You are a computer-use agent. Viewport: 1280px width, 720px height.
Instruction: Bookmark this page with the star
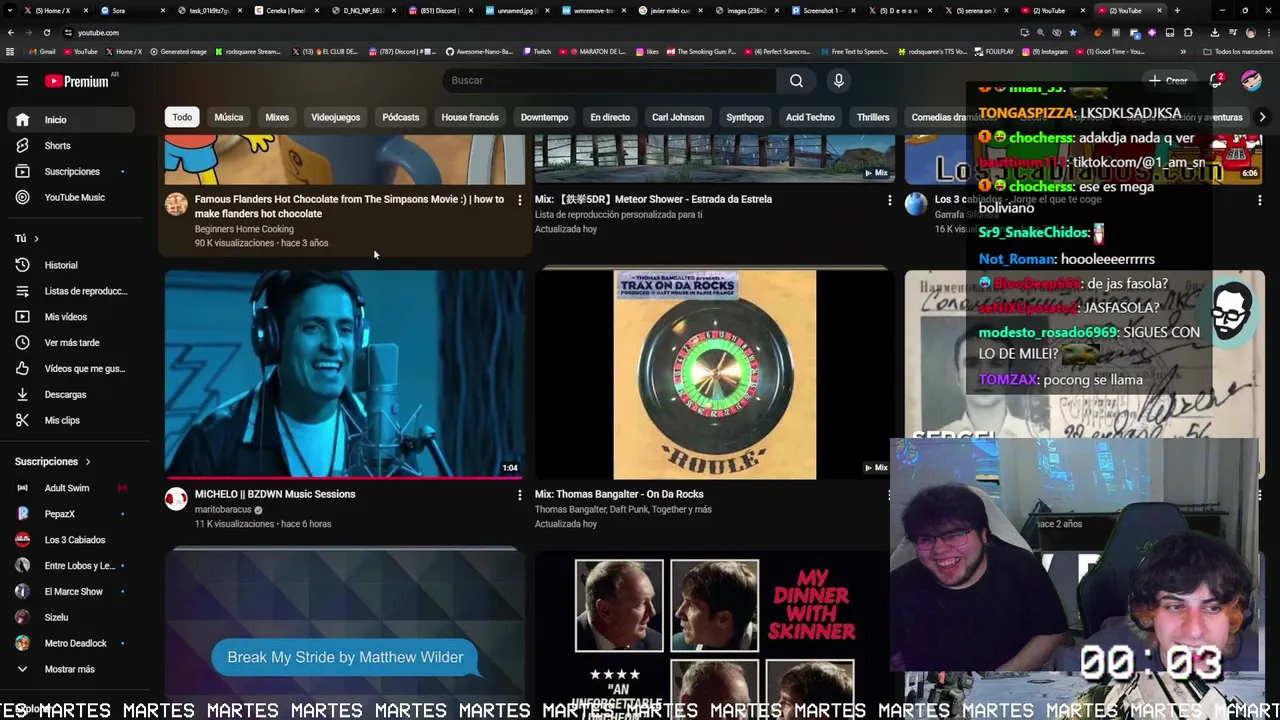[x=1072, y=32]
